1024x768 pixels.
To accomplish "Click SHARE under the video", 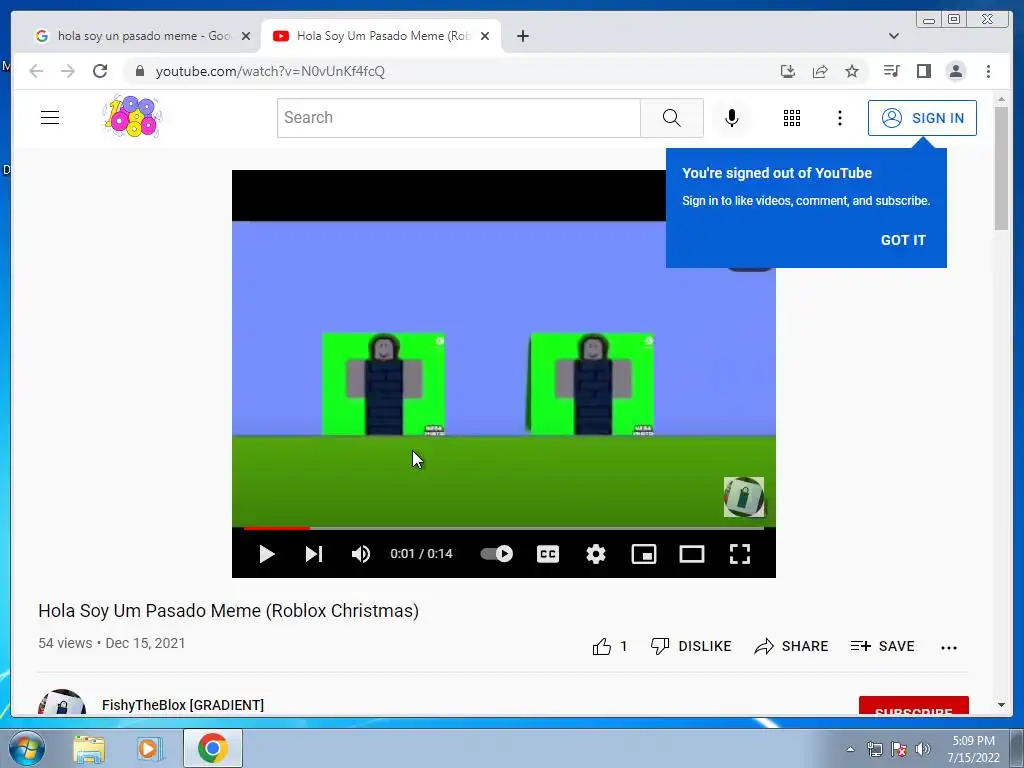I will (791, 646).
